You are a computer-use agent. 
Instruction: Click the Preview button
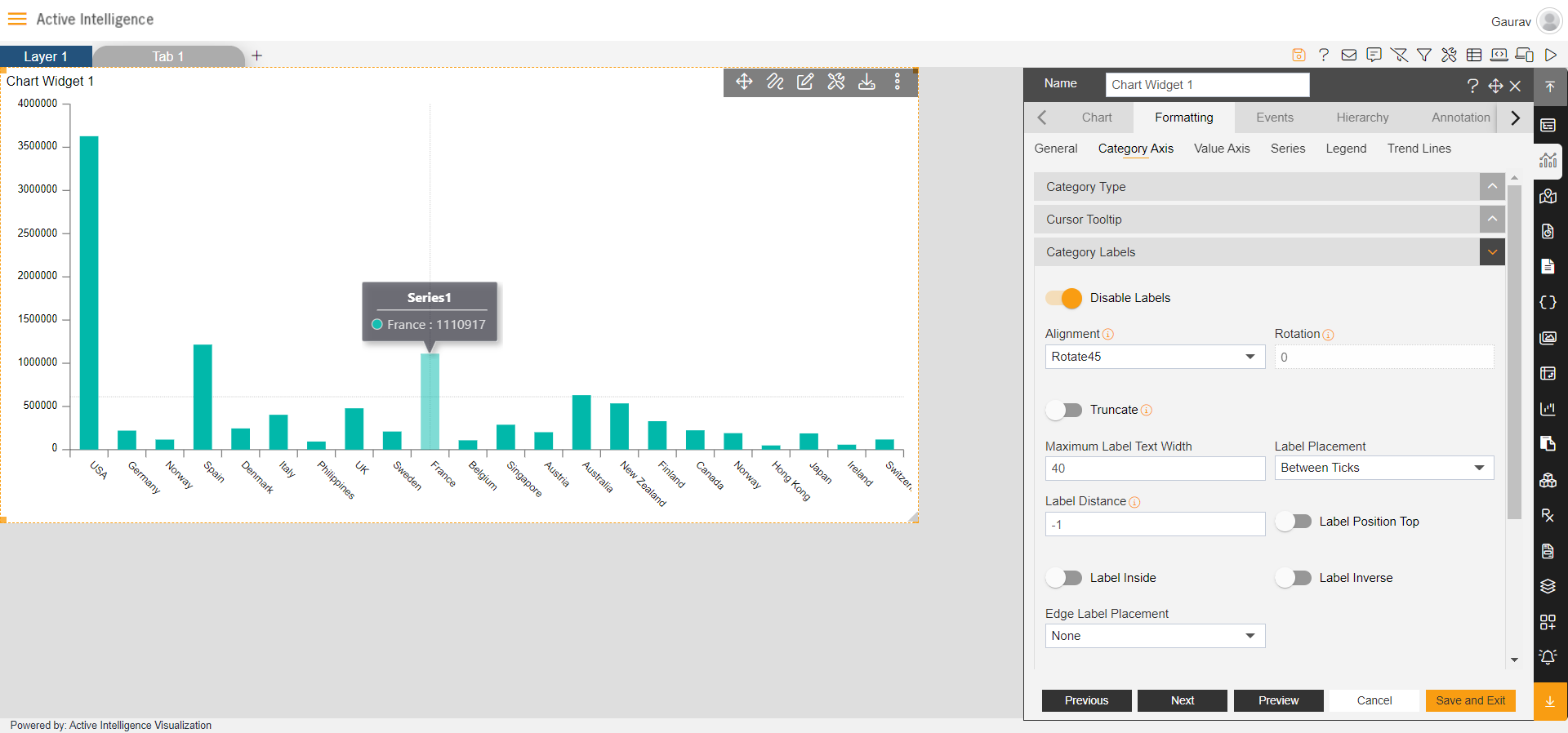[x=1278, y=700]
